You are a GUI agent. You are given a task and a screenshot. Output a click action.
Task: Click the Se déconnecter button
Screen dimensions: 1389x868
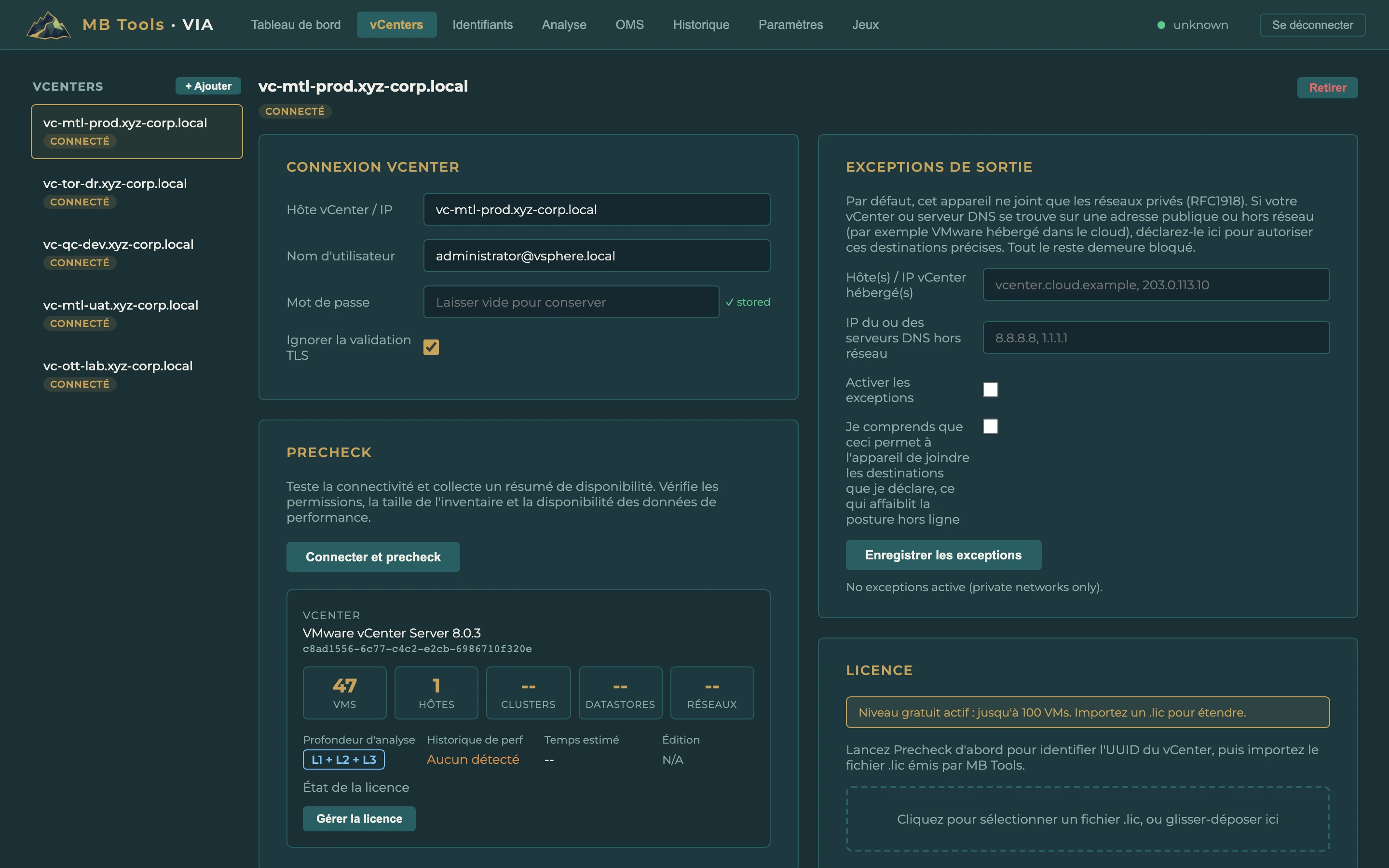coord(1312,25)
